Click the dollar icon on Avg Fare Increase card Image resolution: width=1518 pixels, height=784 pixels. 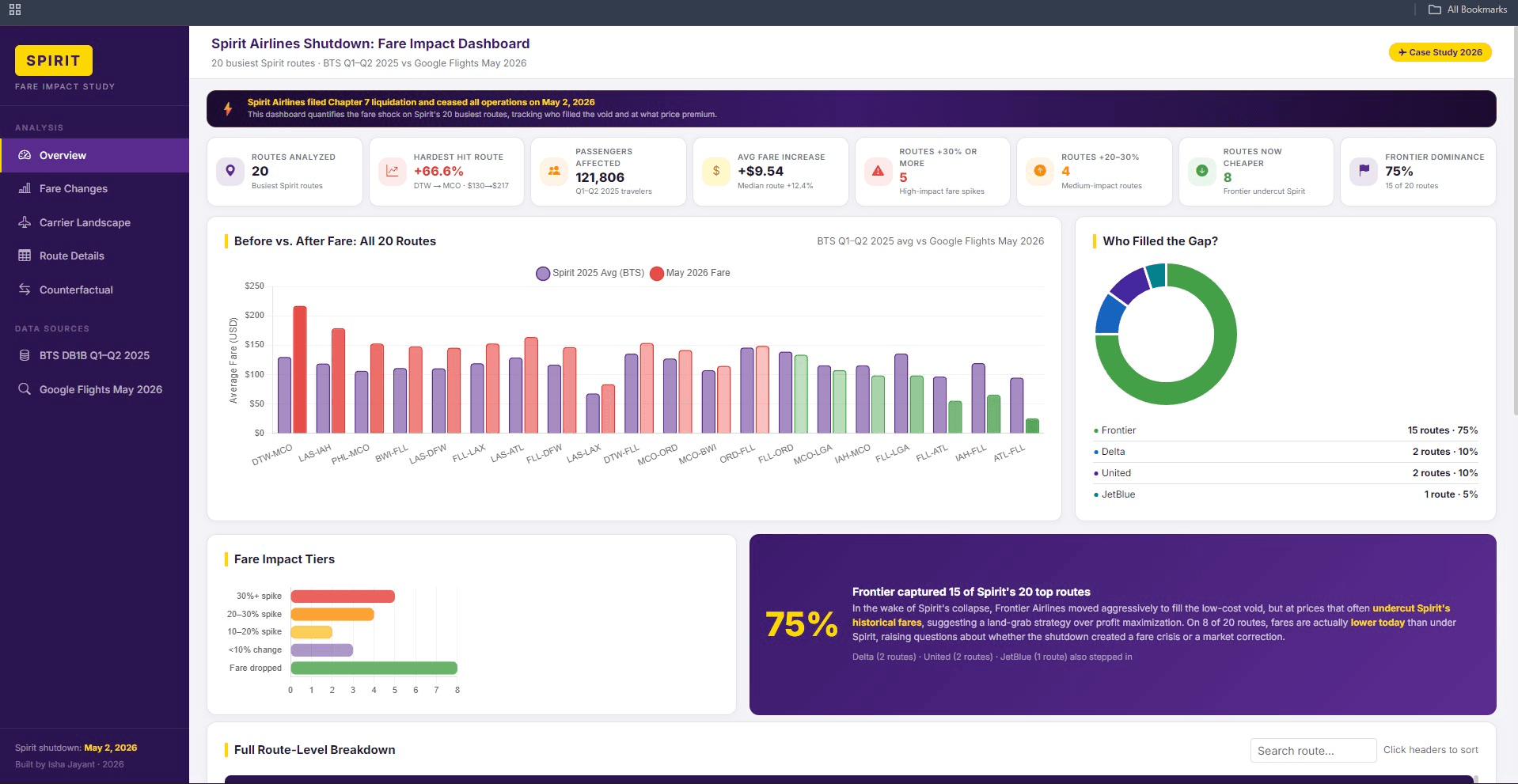716,171
